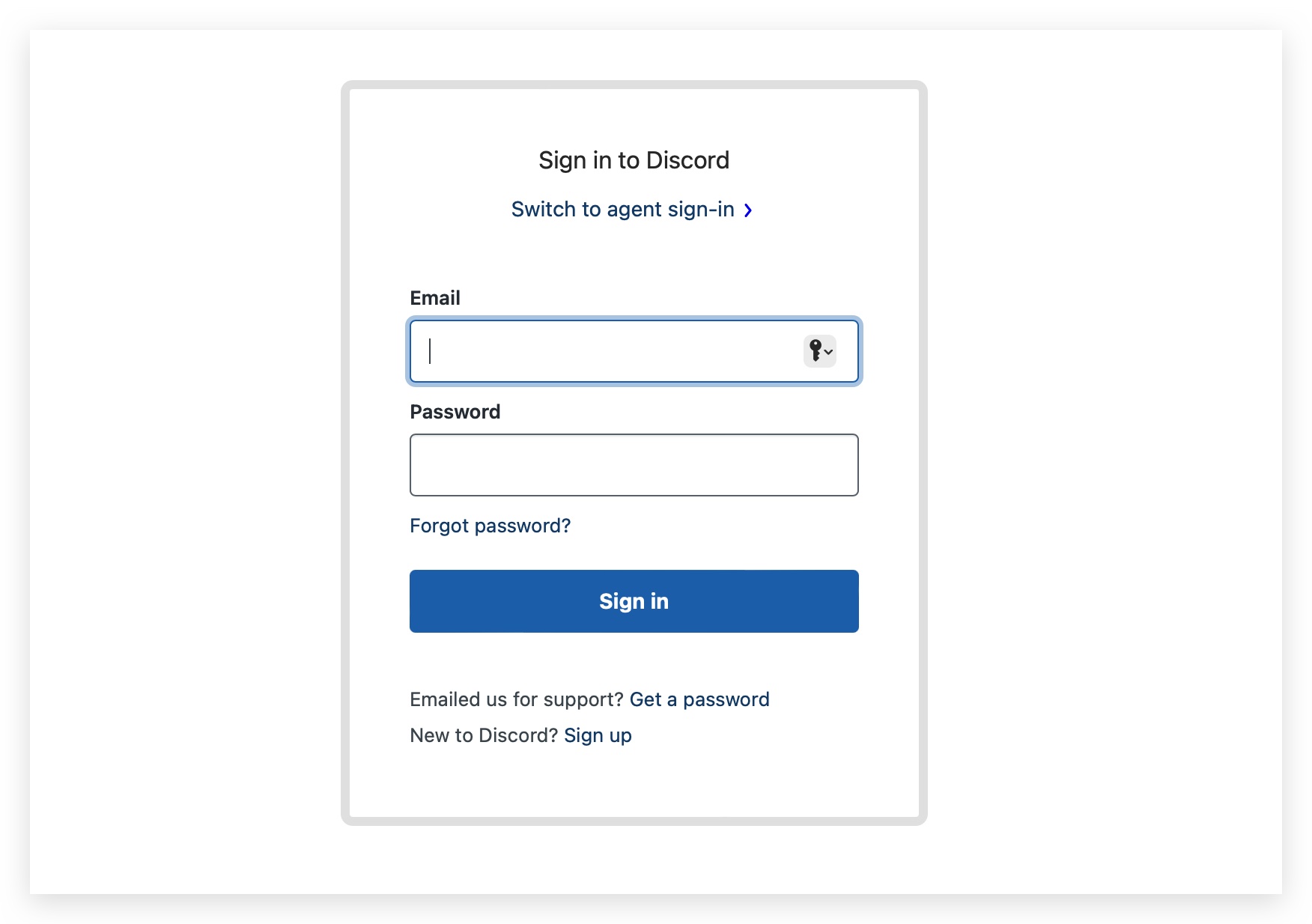Open the Get a password link

pos(699,699)
